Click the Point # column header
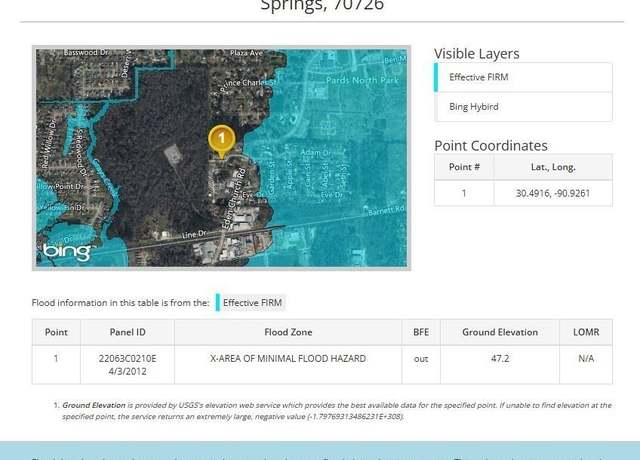 (x=464, y=167)
